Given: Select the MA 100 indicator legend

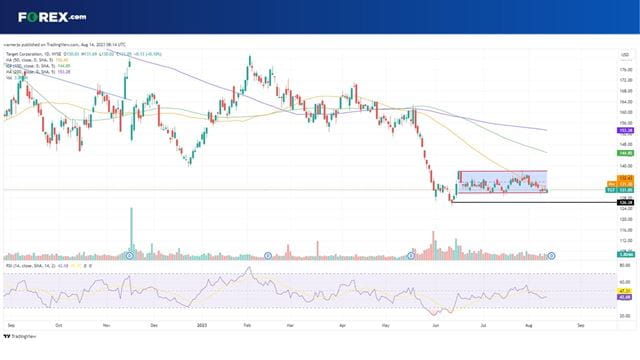Looking at the screenshot, I should pos(38,66).
